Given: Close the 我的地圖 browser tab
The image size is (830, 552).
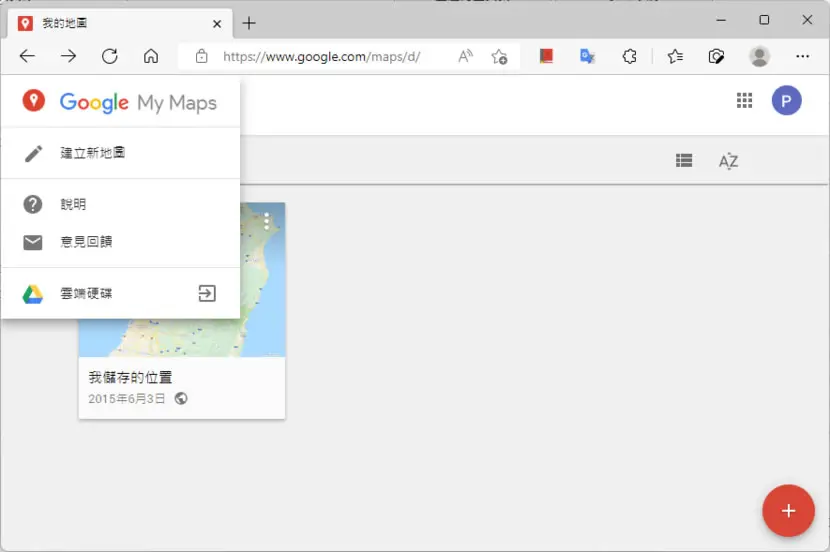Looking at the screenshot, I should [217, 24].
